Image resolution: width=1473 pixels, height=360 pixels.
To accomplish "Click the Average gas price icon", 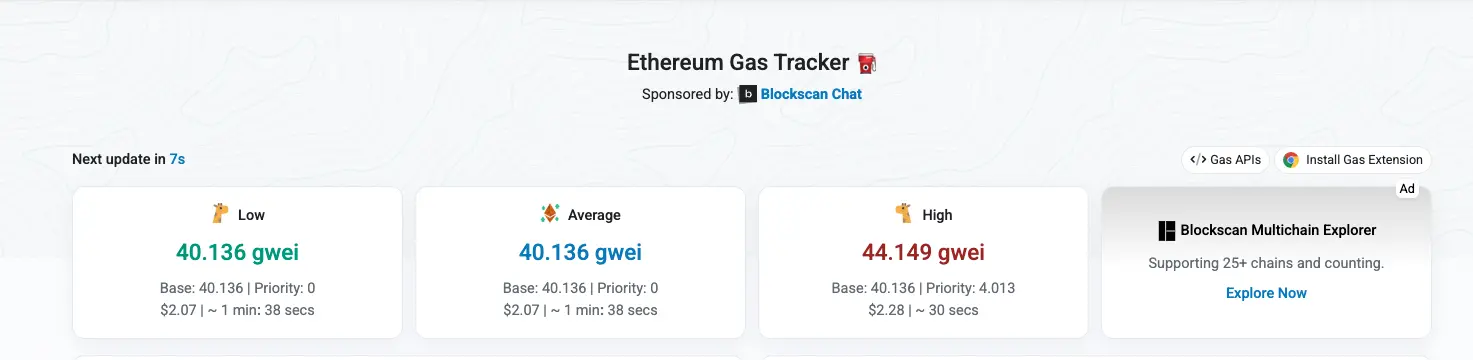I will coord(550,213).
